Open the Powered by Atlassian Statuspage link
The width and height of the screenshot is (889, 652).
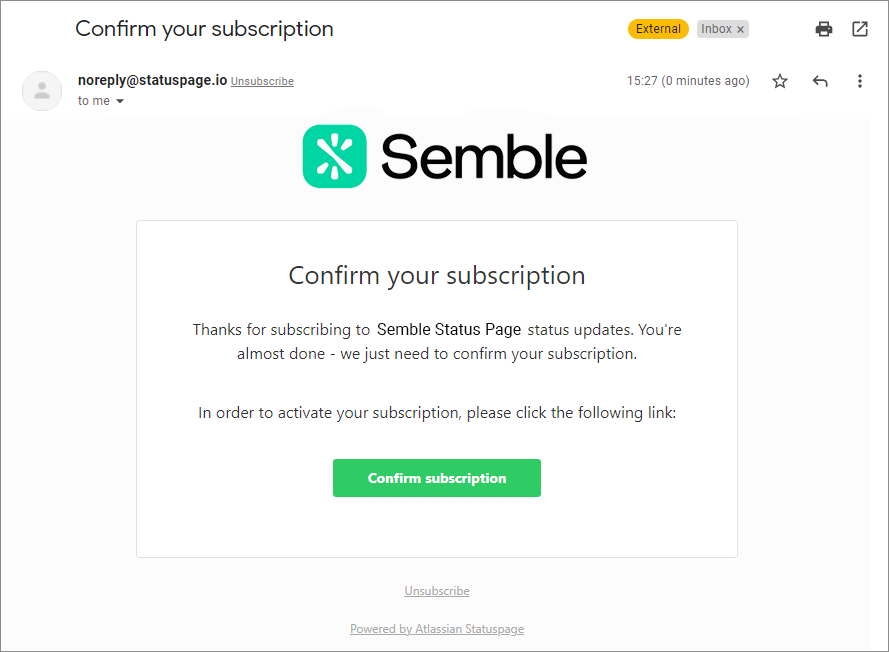click(437, 629)
